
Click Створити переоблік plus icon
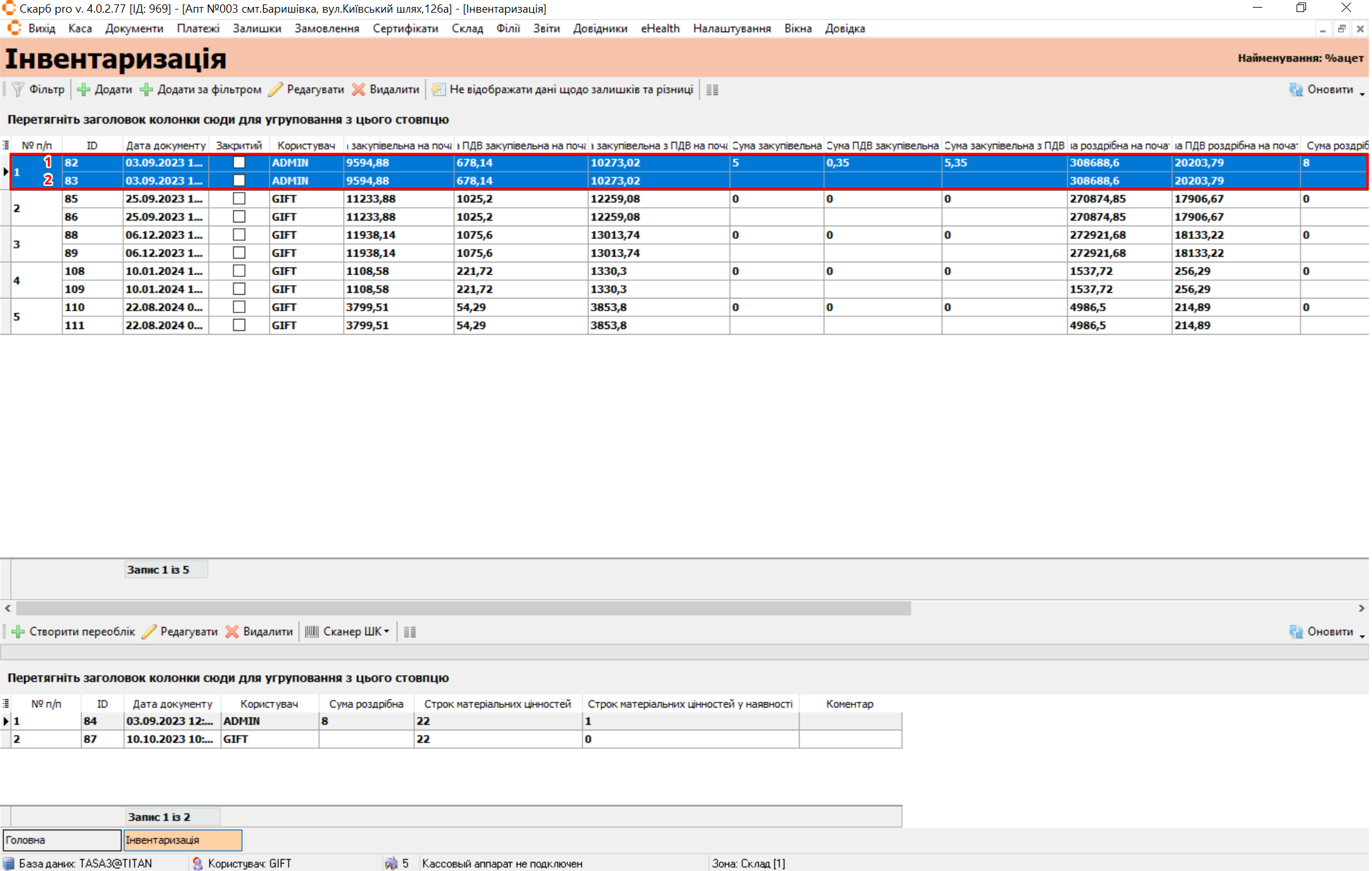coord(18,631)
